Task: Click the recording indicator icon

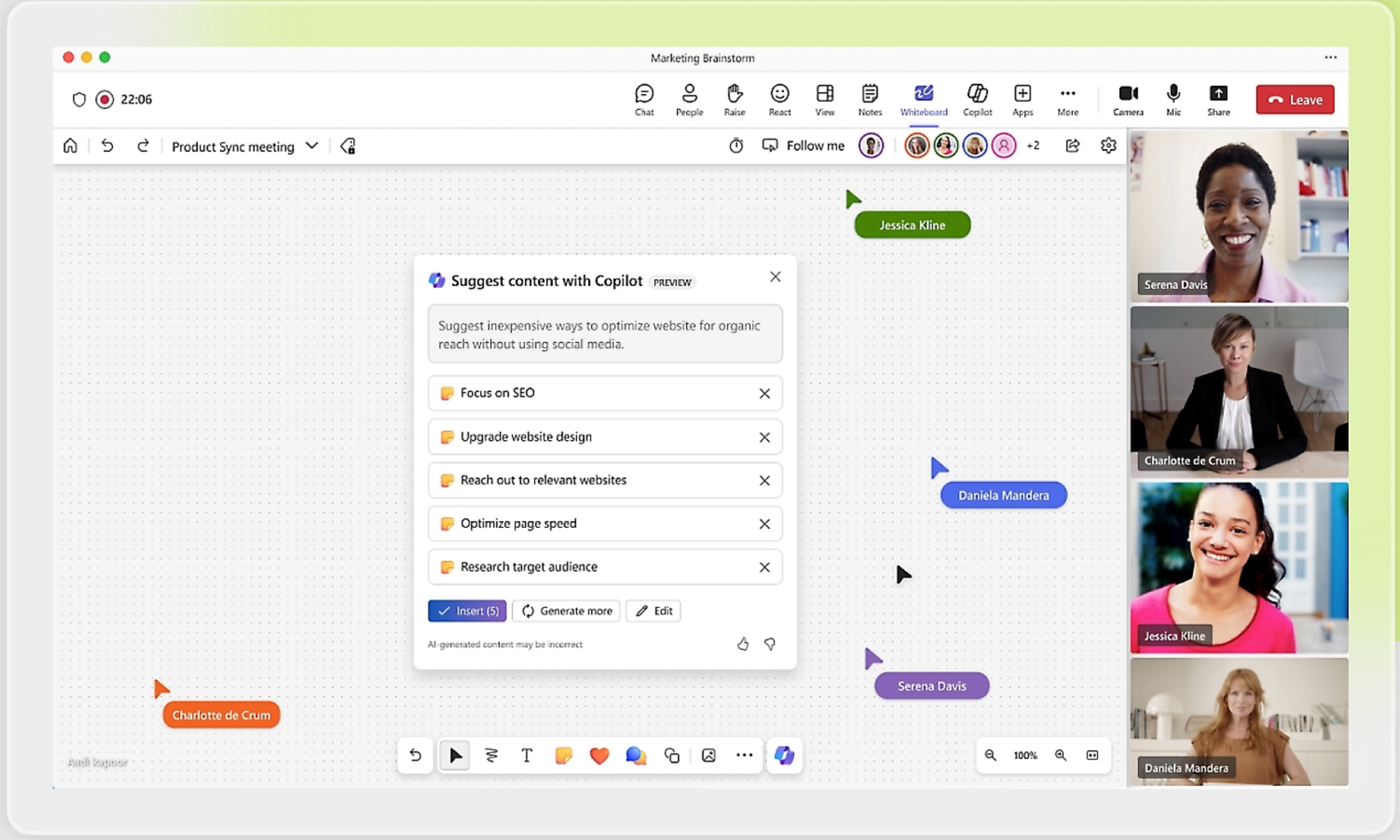Action: (104, 100)
